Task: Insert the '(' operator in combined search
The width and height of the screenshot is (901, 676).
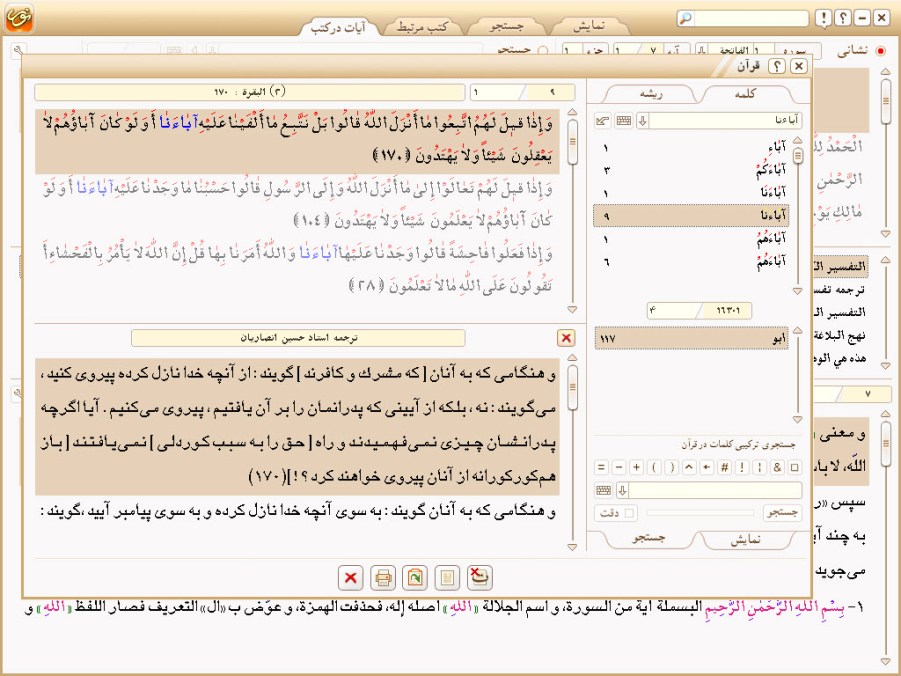Action: [654, 467]
